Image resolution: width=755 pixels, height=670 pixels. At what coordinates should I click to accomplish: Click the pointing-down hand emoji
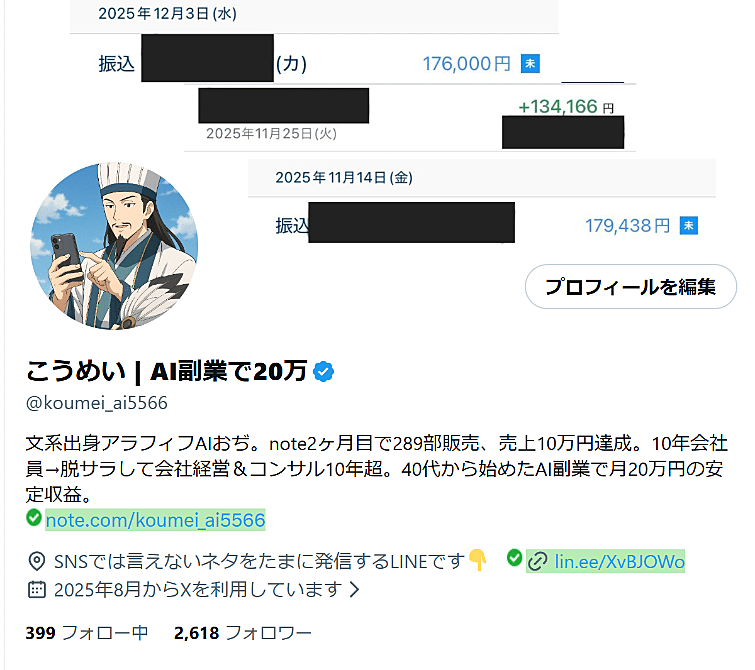(478, 560)
